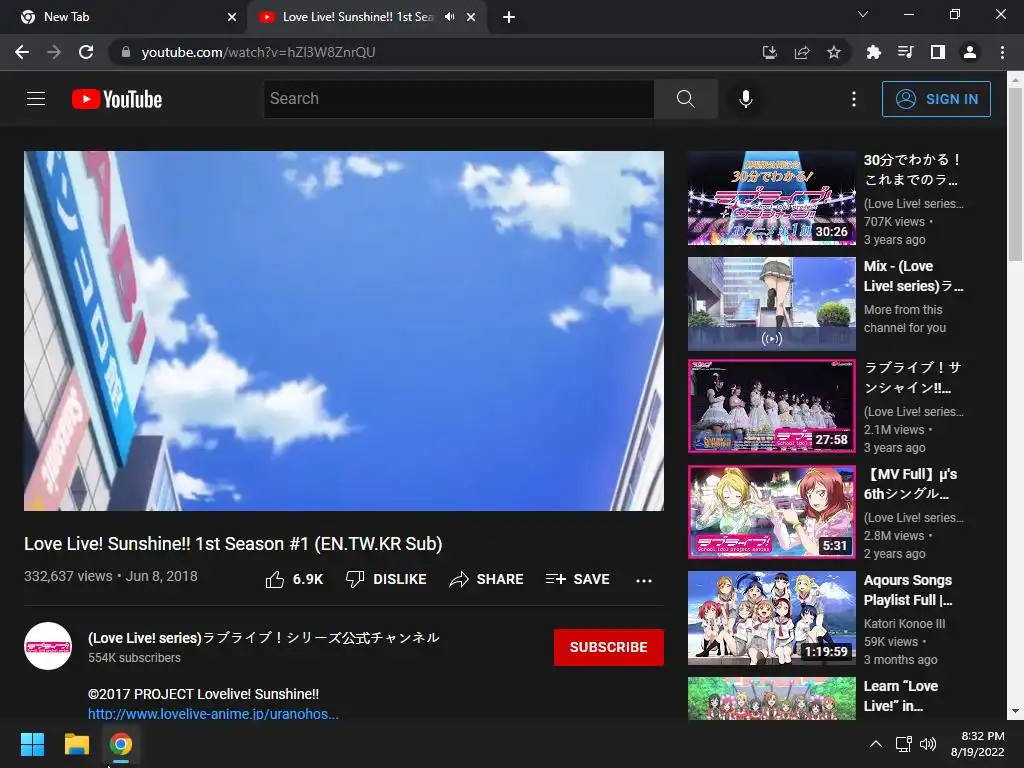
Task: Share this page from the address bar
Action: (802, 52)
